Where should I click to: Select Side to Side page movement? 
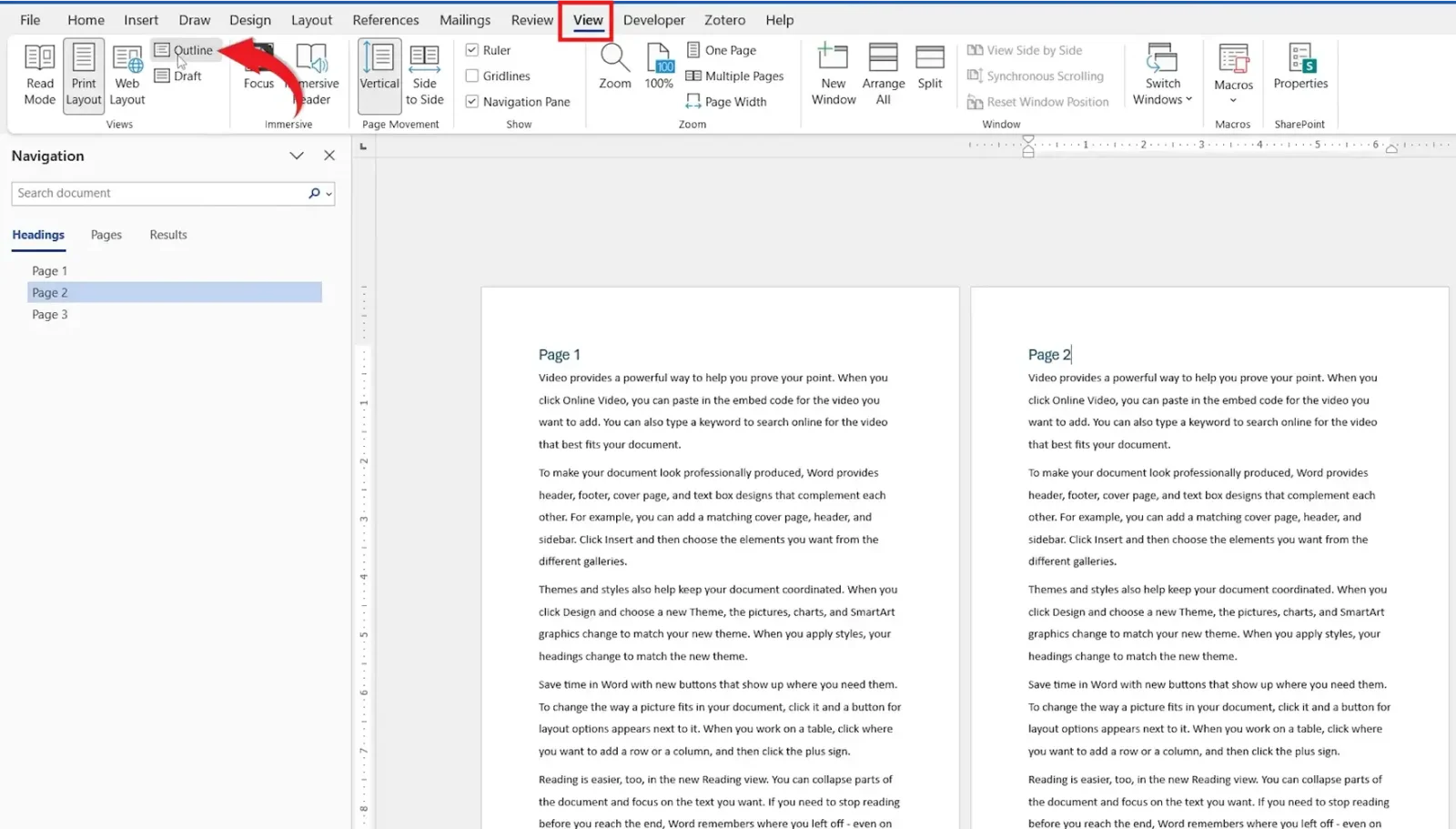click(x=424, y=75)
